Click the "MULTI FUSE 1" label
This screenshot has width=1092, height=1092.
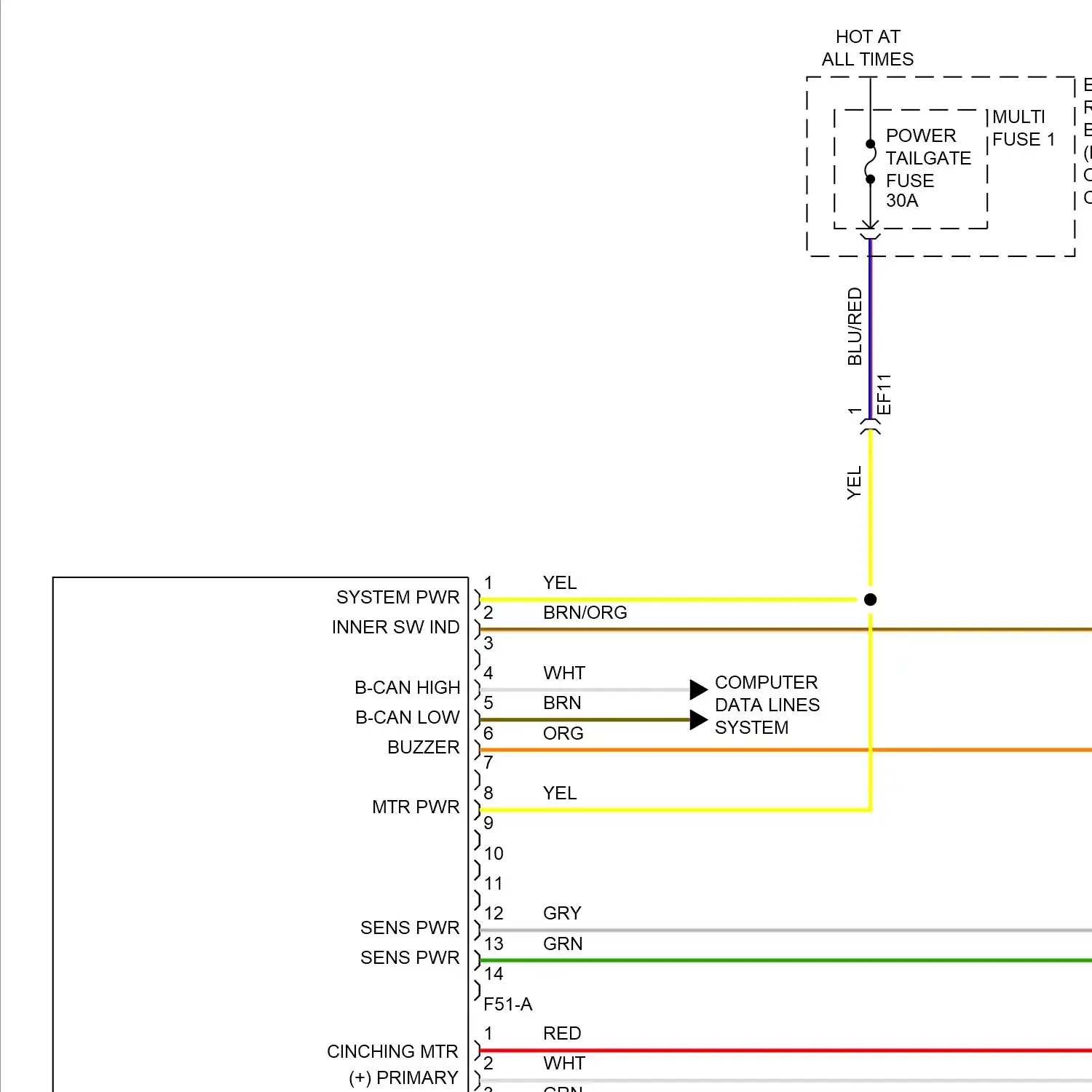[x=1024, y=128]
